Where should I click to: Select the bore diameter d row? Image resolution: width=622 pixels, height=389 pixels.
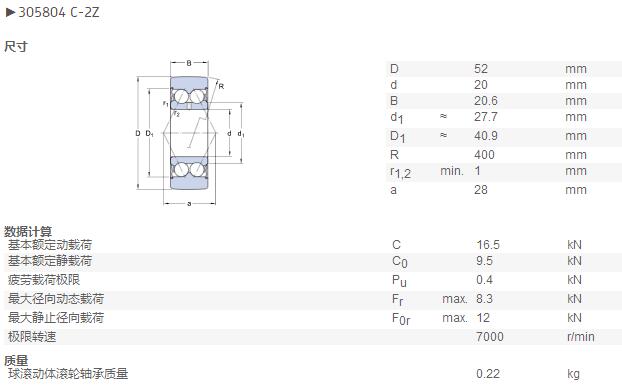(x=504, y=85)
